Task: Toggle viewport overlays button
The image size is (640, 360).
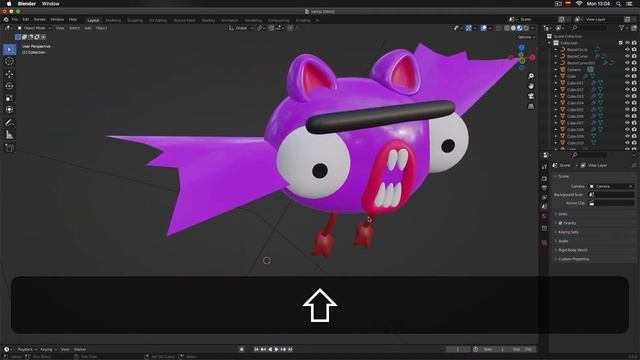Action: 484,28
